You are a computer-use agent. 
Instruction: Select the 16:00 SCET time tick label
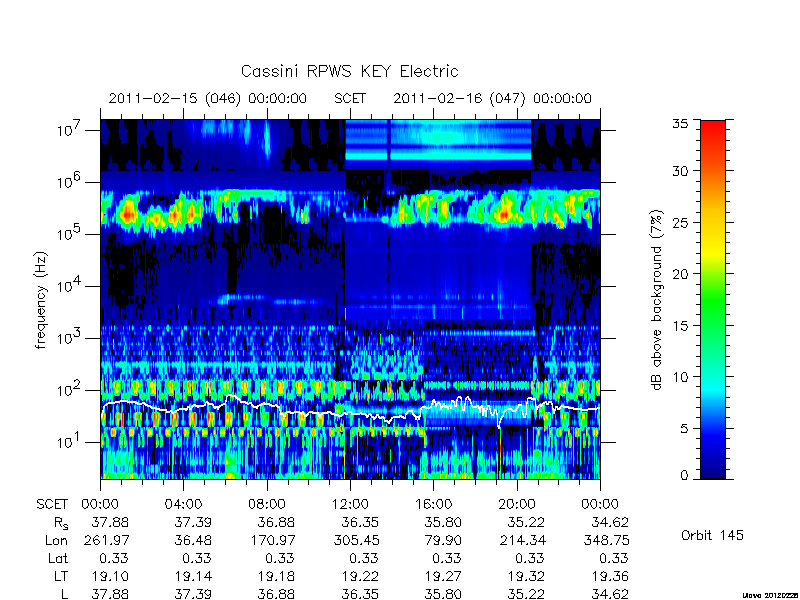point(433,505)
